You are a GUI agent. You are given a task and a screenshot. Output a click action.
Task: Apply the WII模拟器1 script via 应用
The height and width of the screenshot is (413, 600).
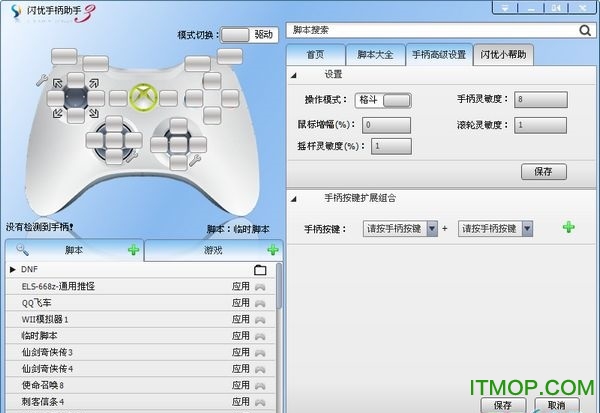(241, 319)
